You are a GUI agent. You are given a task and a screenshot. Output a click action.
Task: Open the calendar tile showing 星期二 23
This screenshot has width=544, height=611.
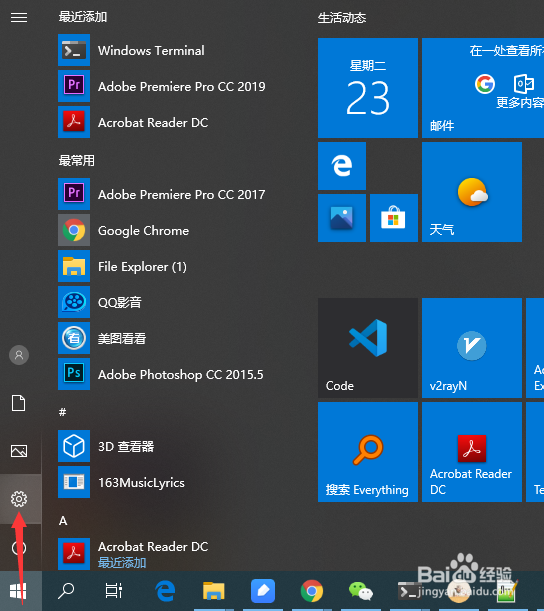367,88
